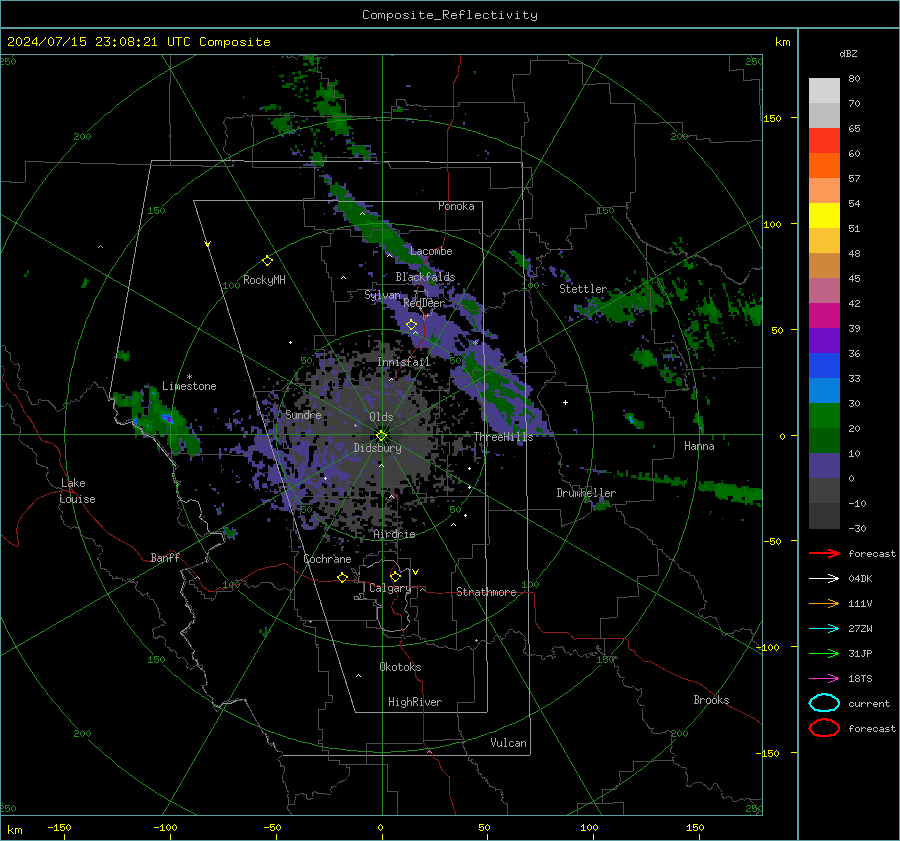Pick the purple 36-39 dBZ swatch

[824, 341]
